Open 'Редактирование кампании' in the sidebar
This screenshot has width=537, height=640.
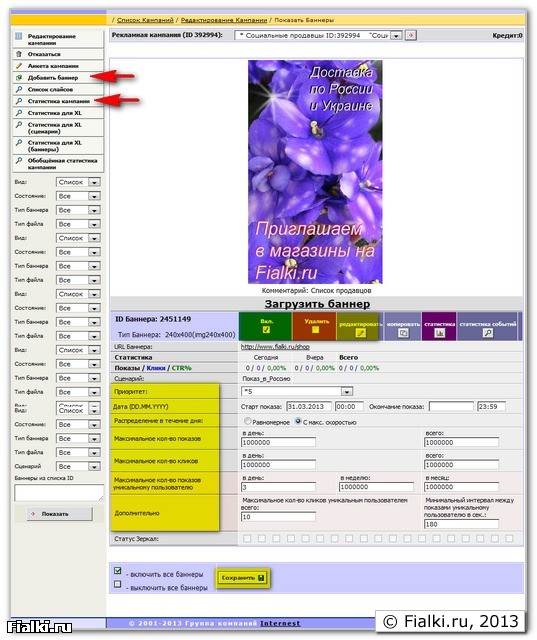coord(58,39)
